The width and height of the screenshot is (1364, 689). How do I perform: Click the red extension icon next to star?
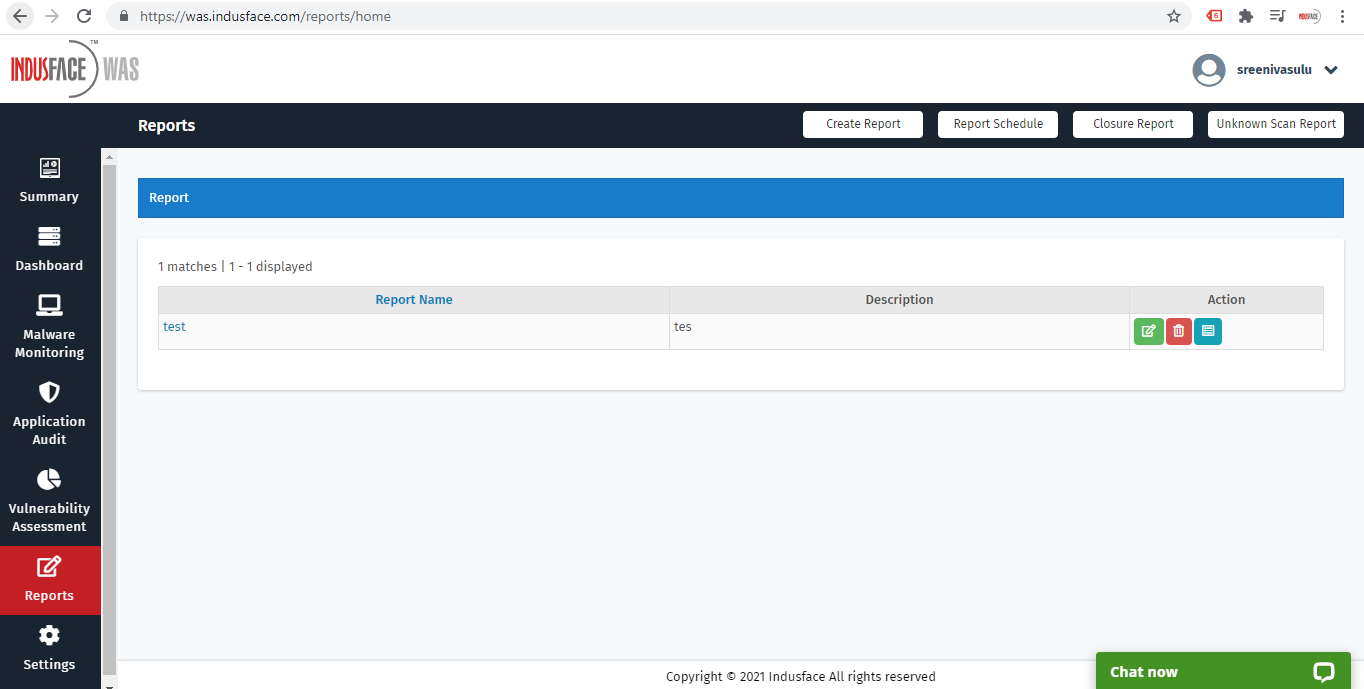(x=1214, y=16)
